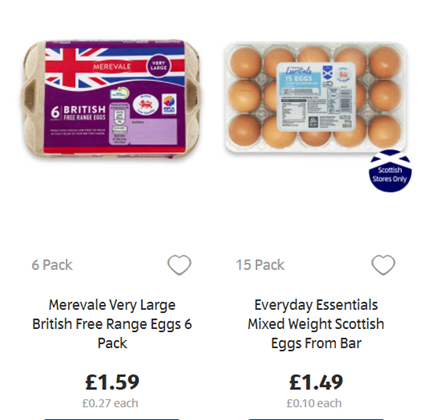Click the blue button below the £1.49 product
Viewport: 428px width, 420px height.
tap(316, 419)
